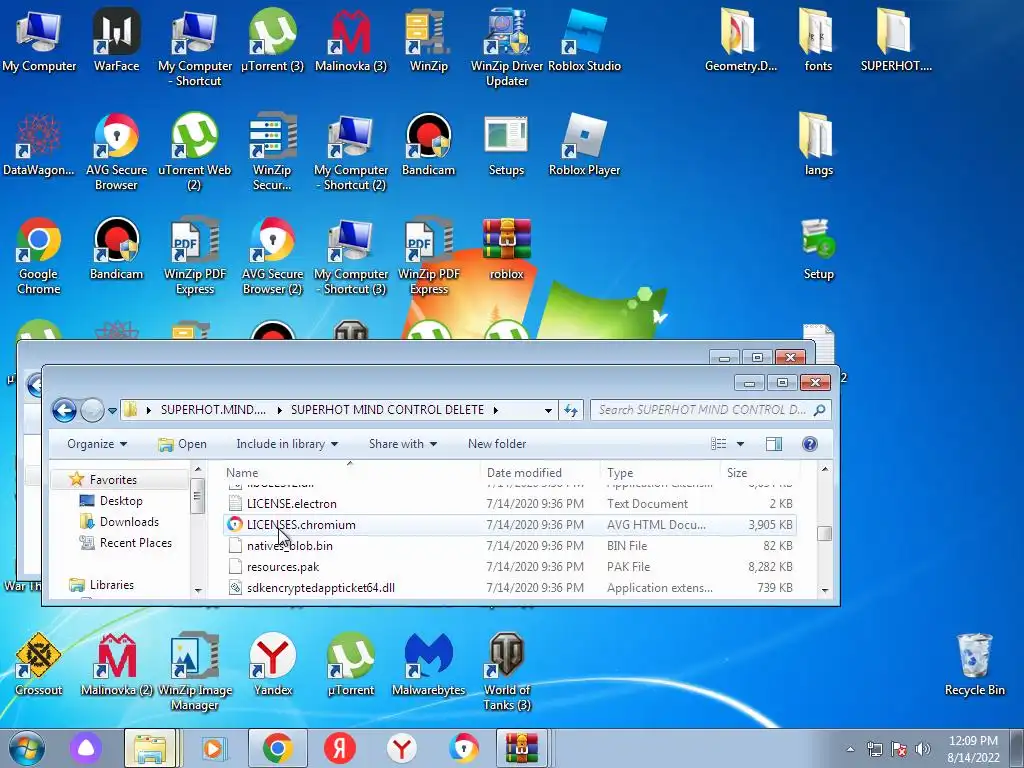Go to Downloads in navigation pane
The height and width of the screenshot is (768, 1024).
tap(129, 522)
